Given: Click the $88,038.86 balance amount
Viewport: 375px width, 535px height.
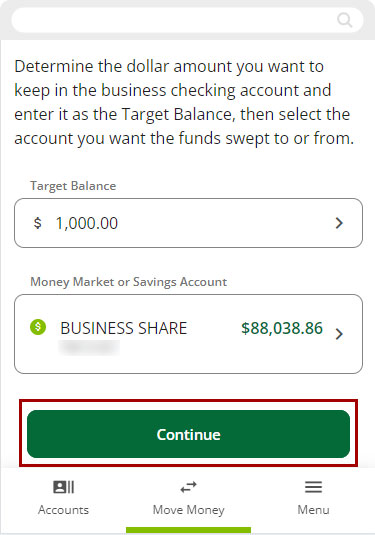Looking at the screenshot, I should [282, 328].
